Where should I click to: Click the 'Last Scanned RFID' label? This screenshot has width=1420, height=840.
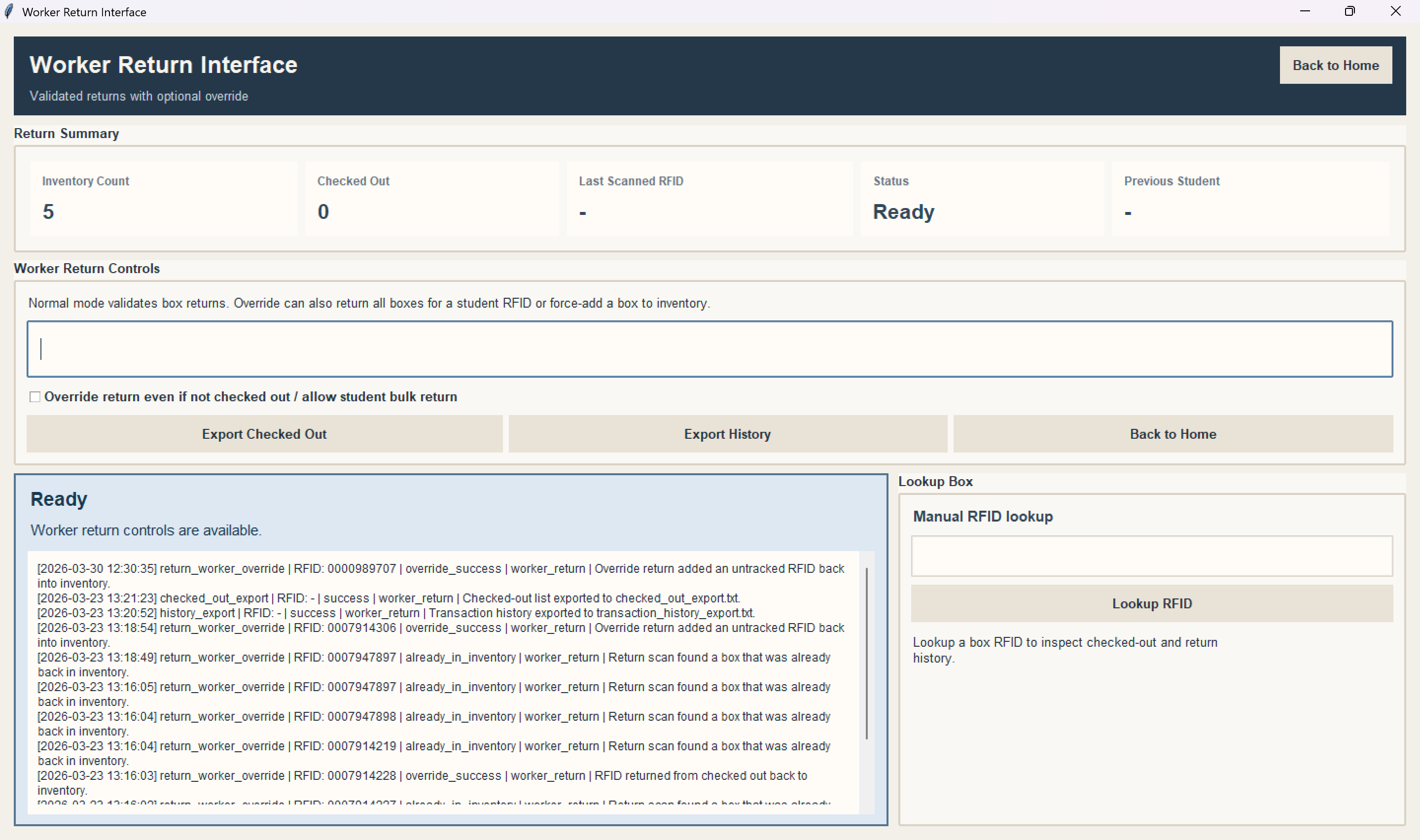pos(631,181)
